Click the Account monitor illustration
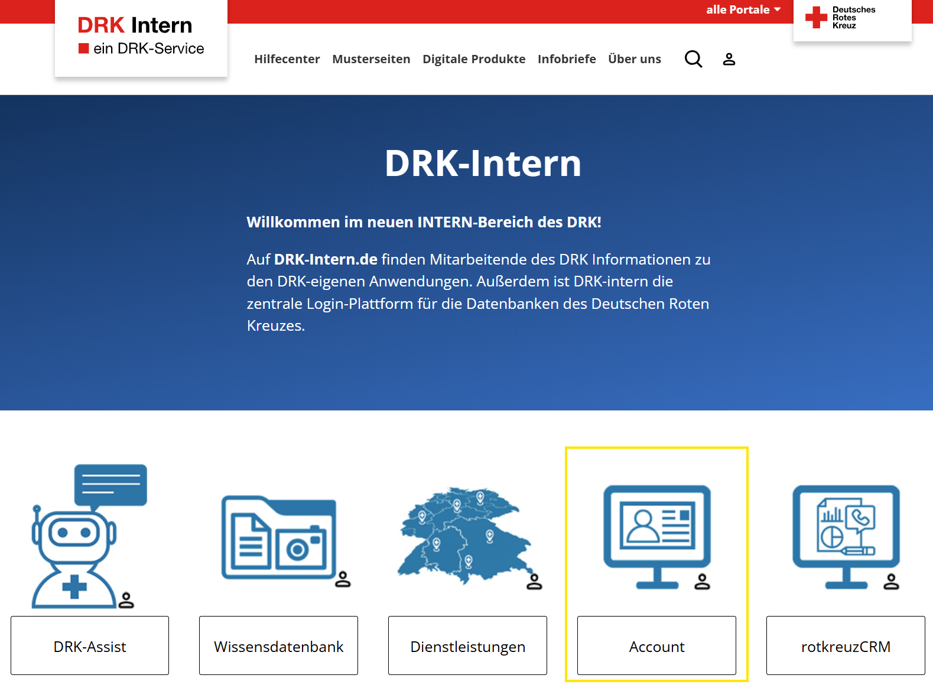This screenshot has width=933, height=688. [x=657, y=537]
